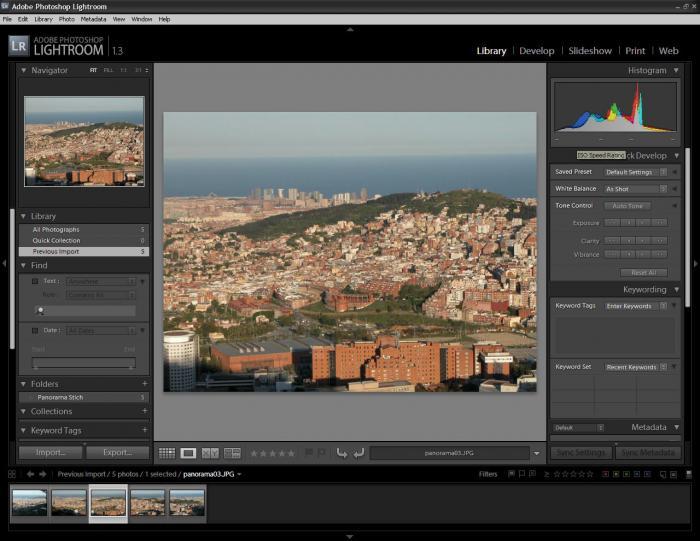The width and height of the screenshot is (700, 541).
Task: Select first filmstrip thumbnail
Action: [x=29, y=503]
